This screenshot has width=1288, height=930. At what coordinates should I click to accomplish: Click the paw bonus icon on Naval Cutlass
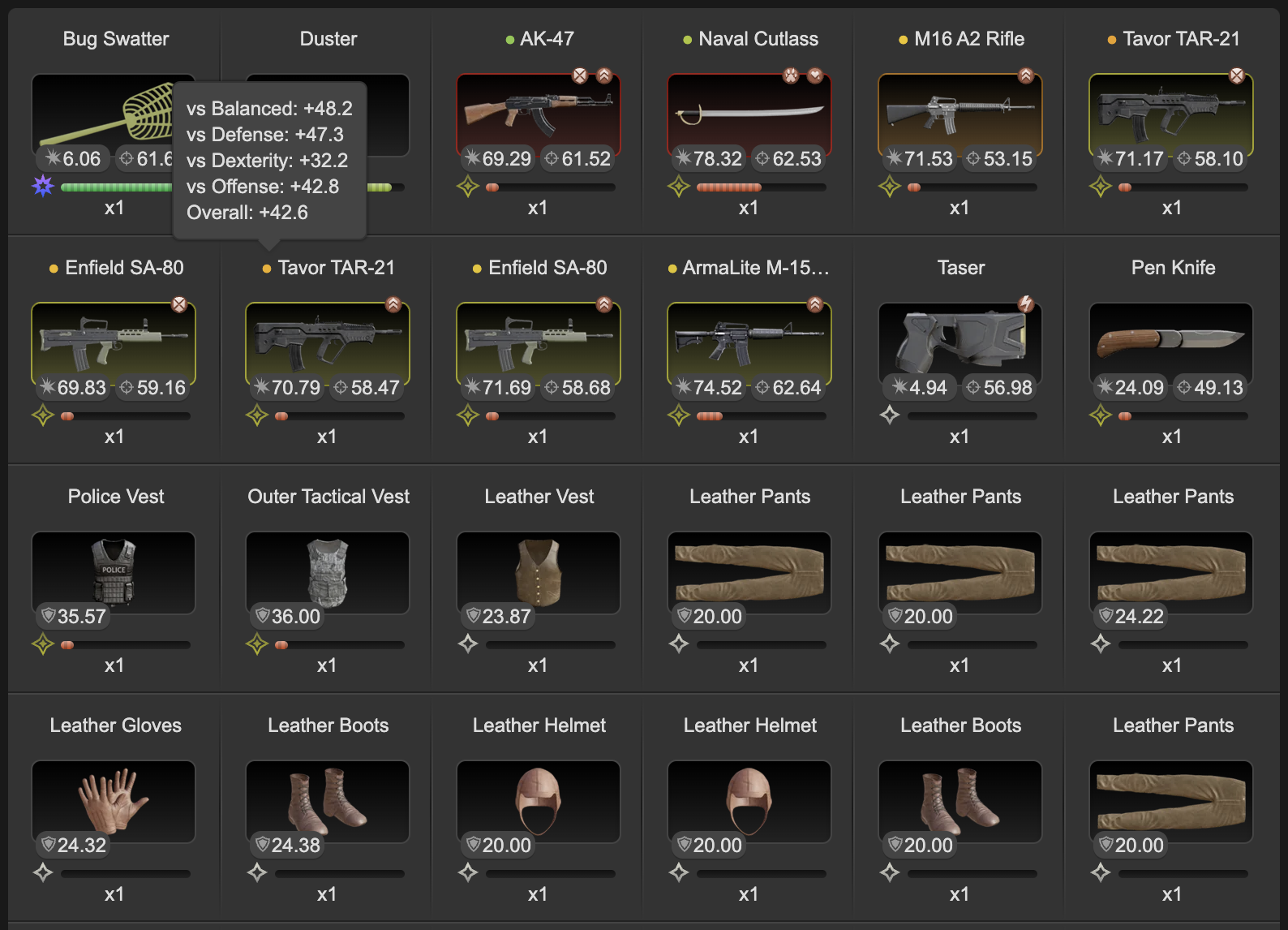pyautogui.click(x=791, y=75)
